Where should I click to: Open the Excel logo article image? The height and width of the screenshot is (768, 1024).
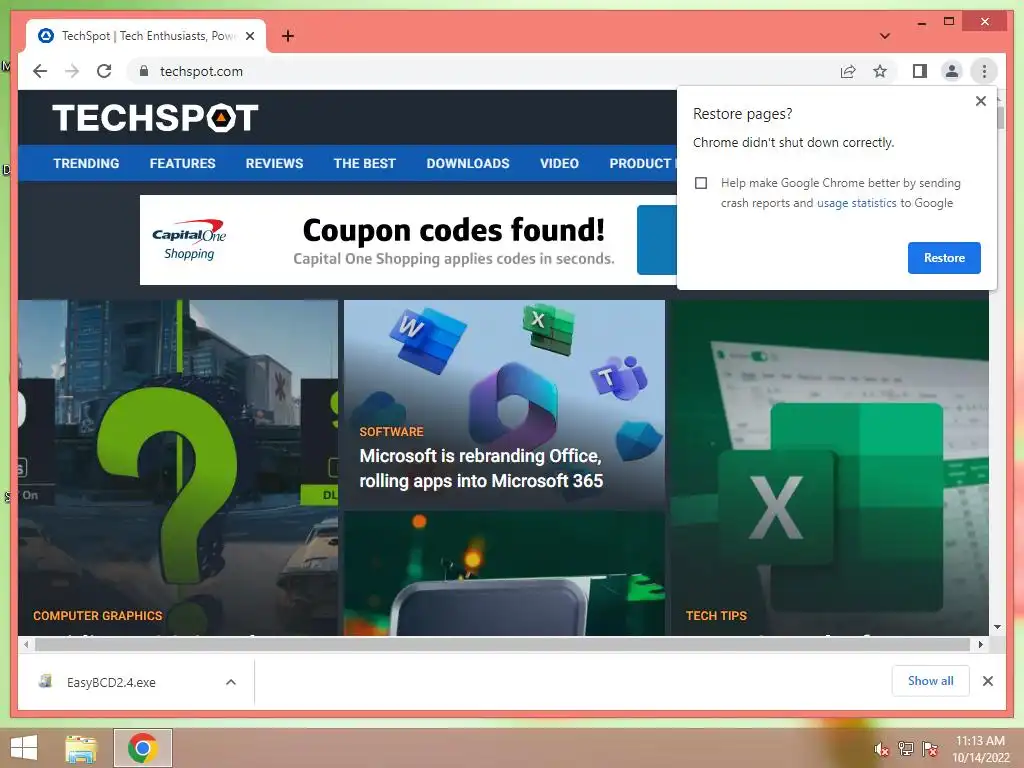[829, 467]
